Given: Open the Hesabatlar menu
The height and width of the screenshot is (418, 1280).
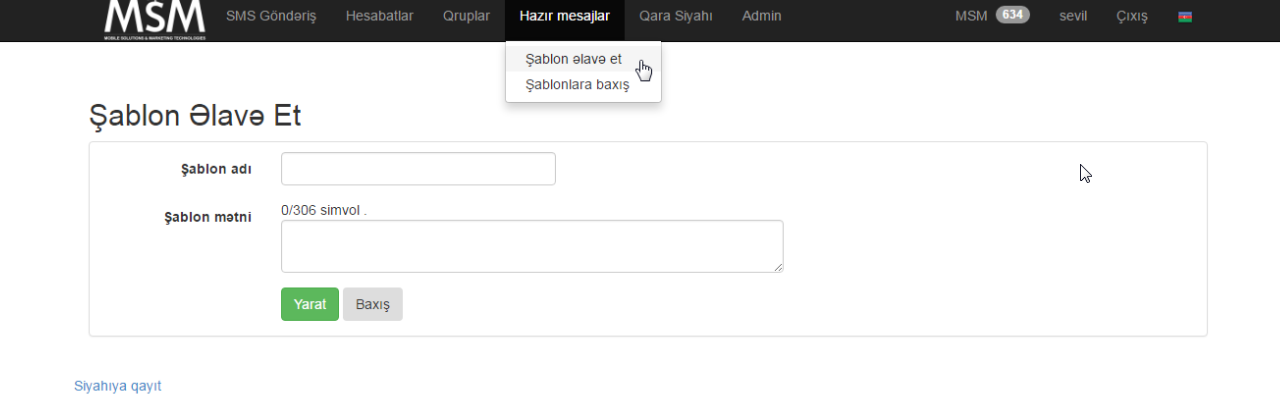Looking at the screenshot, I should coord(379,16).
